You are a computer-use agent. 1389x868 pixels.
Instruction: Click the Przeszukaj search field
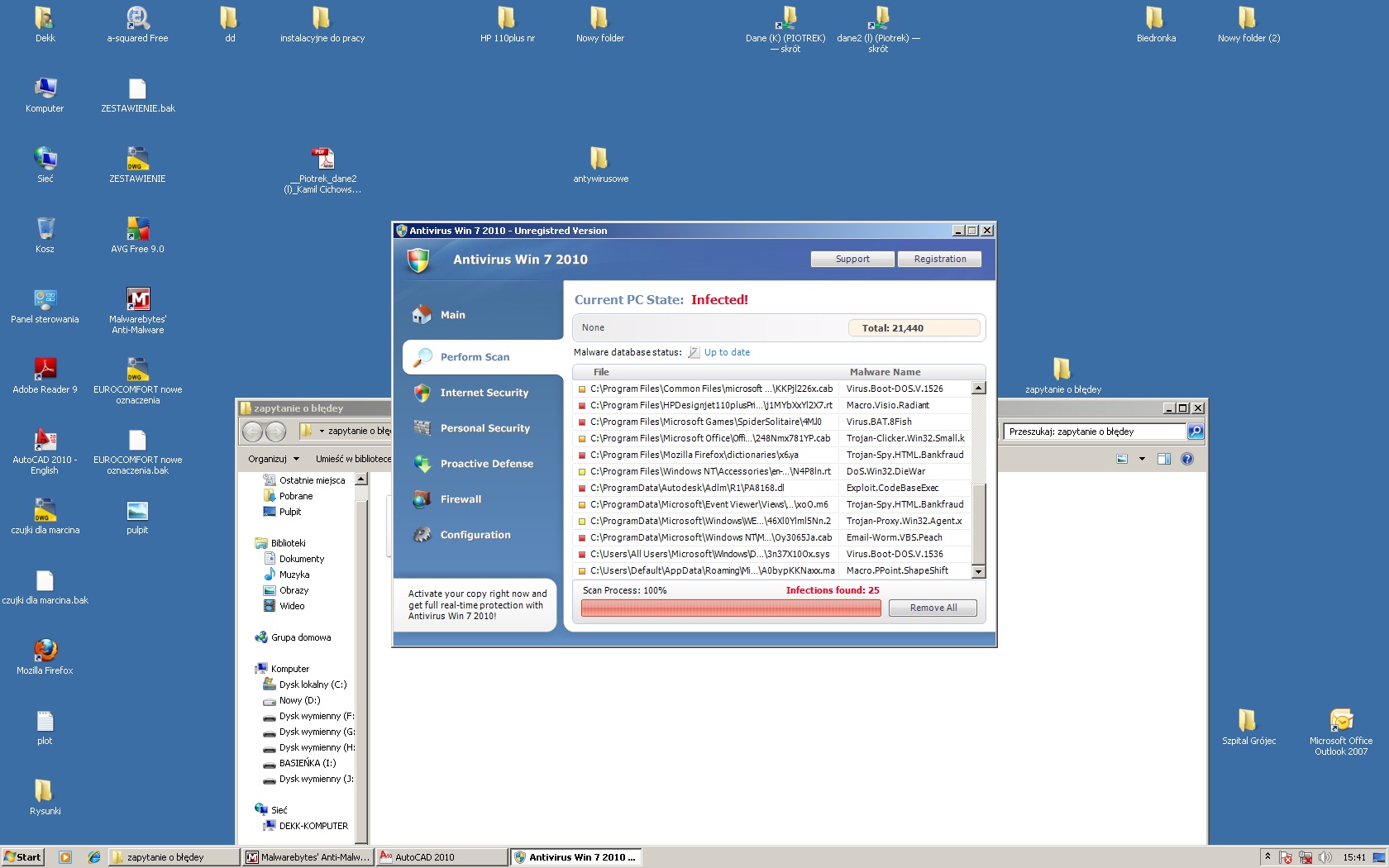(1093, 432)
